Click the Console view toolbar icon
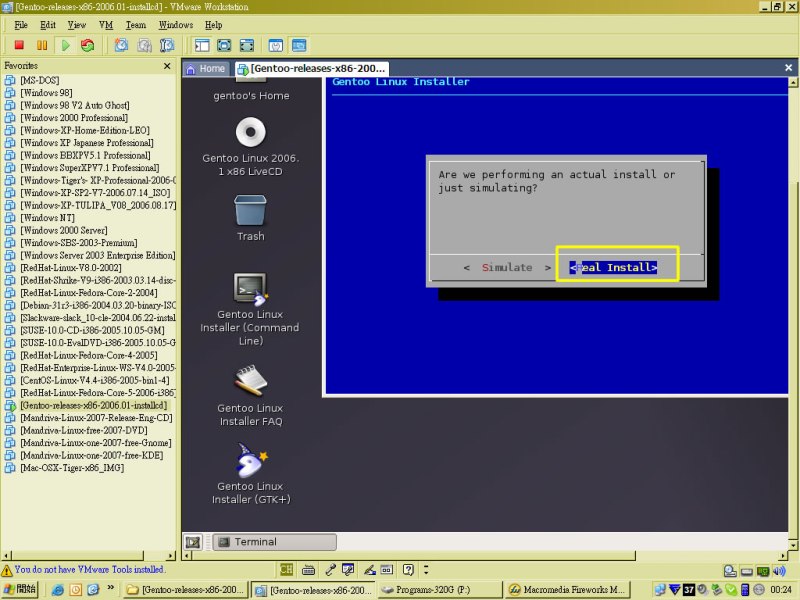This screenshot has width=800, height=600. coord(299,45)
